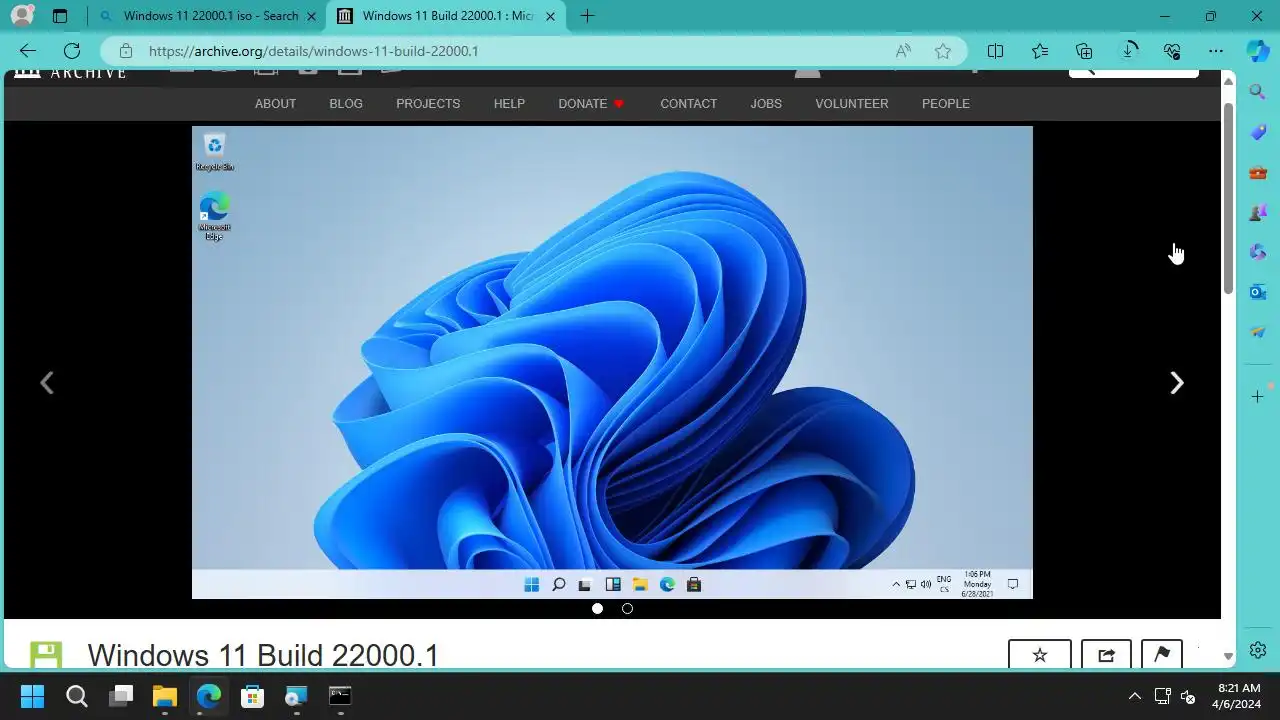Viewport: 1280px width, 720px height.
Task: Open sidebar Games chess icon
Action: pyautogui.click(x=1258, y=212)
